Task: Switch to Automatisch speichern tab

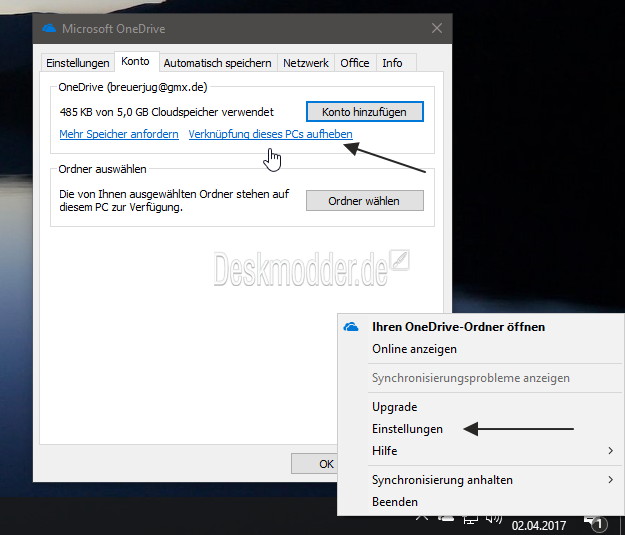Action: (x=217, y=63)
